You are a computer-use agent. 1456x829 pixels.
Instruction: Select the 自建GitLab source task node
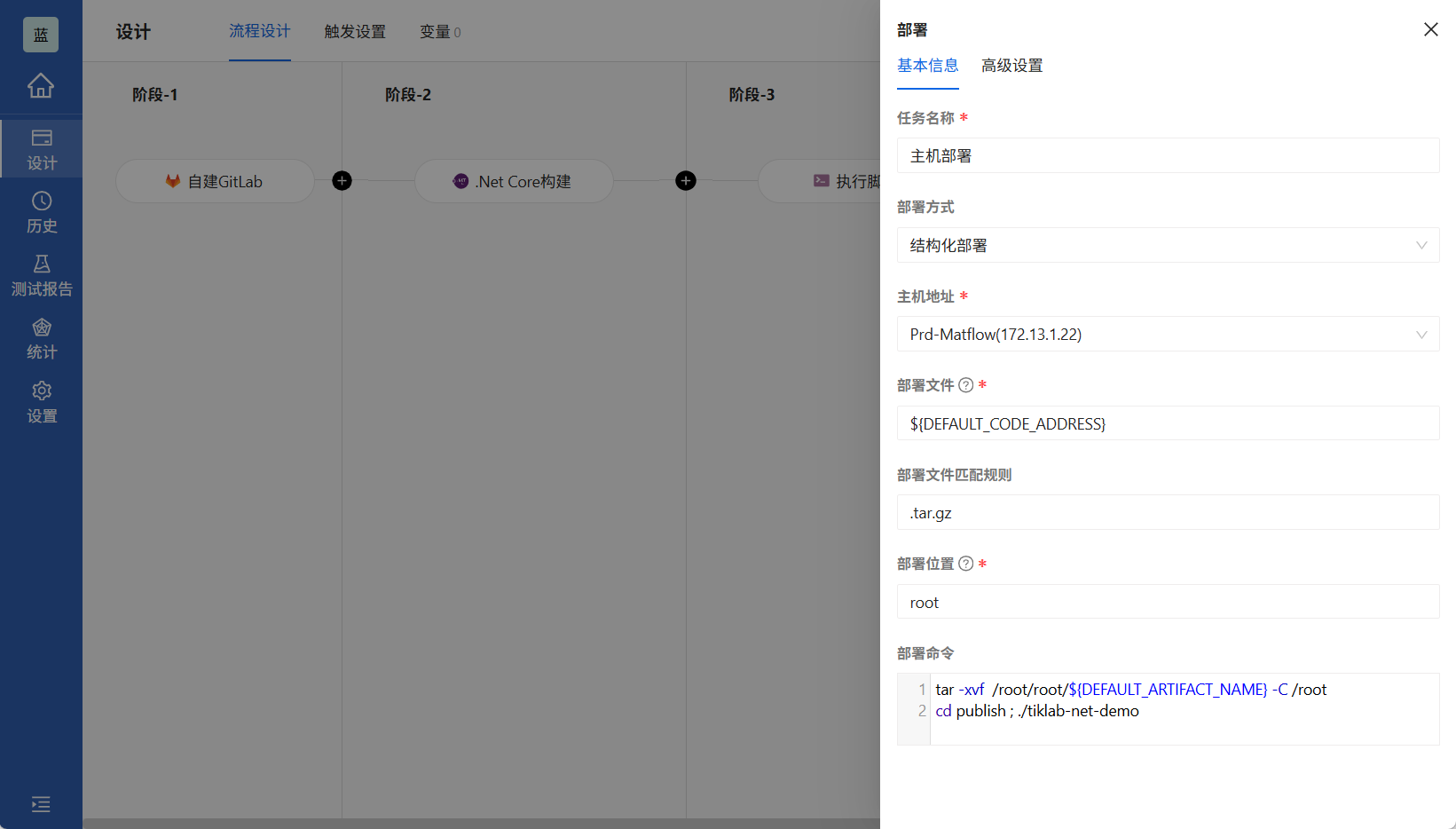(x=215, y=181)
